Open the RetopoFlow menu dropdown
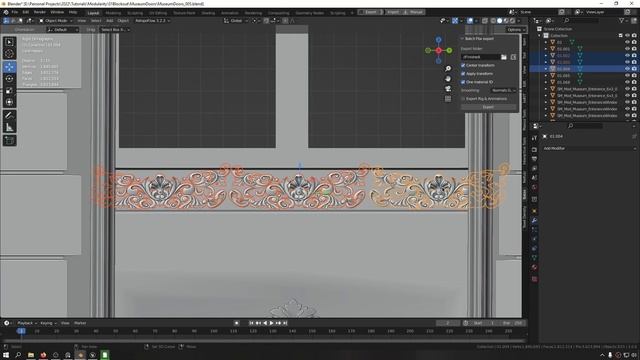 (x=153, y=20)
